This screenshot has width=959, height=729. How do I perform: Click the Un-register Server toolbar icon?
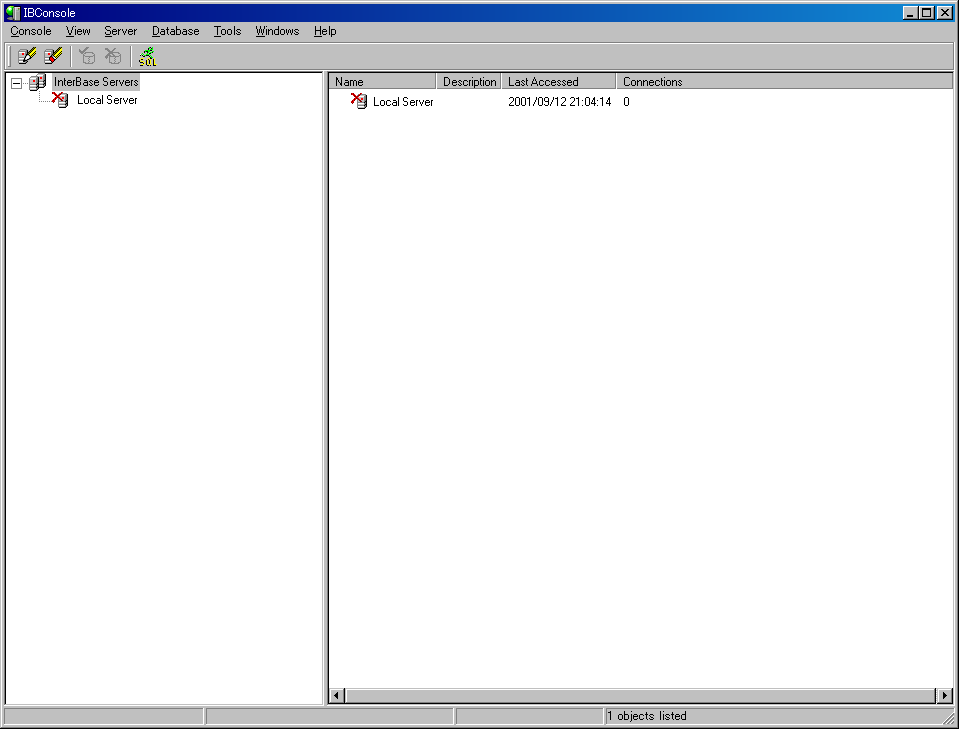pos(53,56)
